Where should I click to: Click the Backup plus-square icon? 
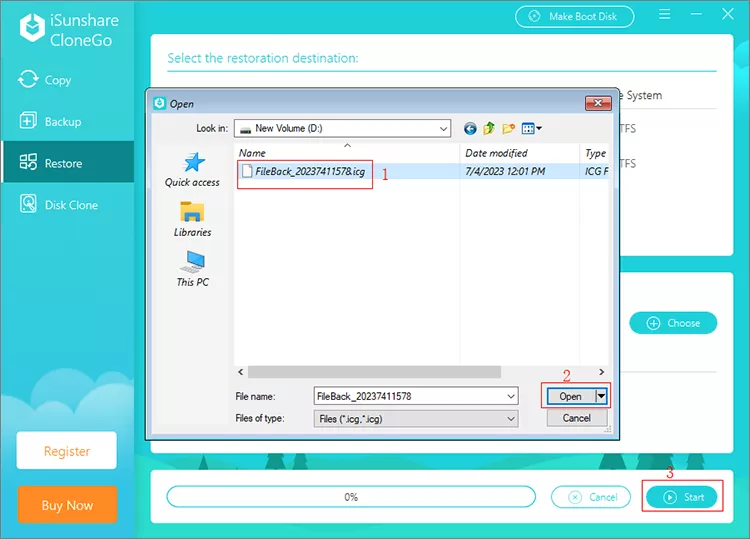pyautogui.click(x=28, y=121)
